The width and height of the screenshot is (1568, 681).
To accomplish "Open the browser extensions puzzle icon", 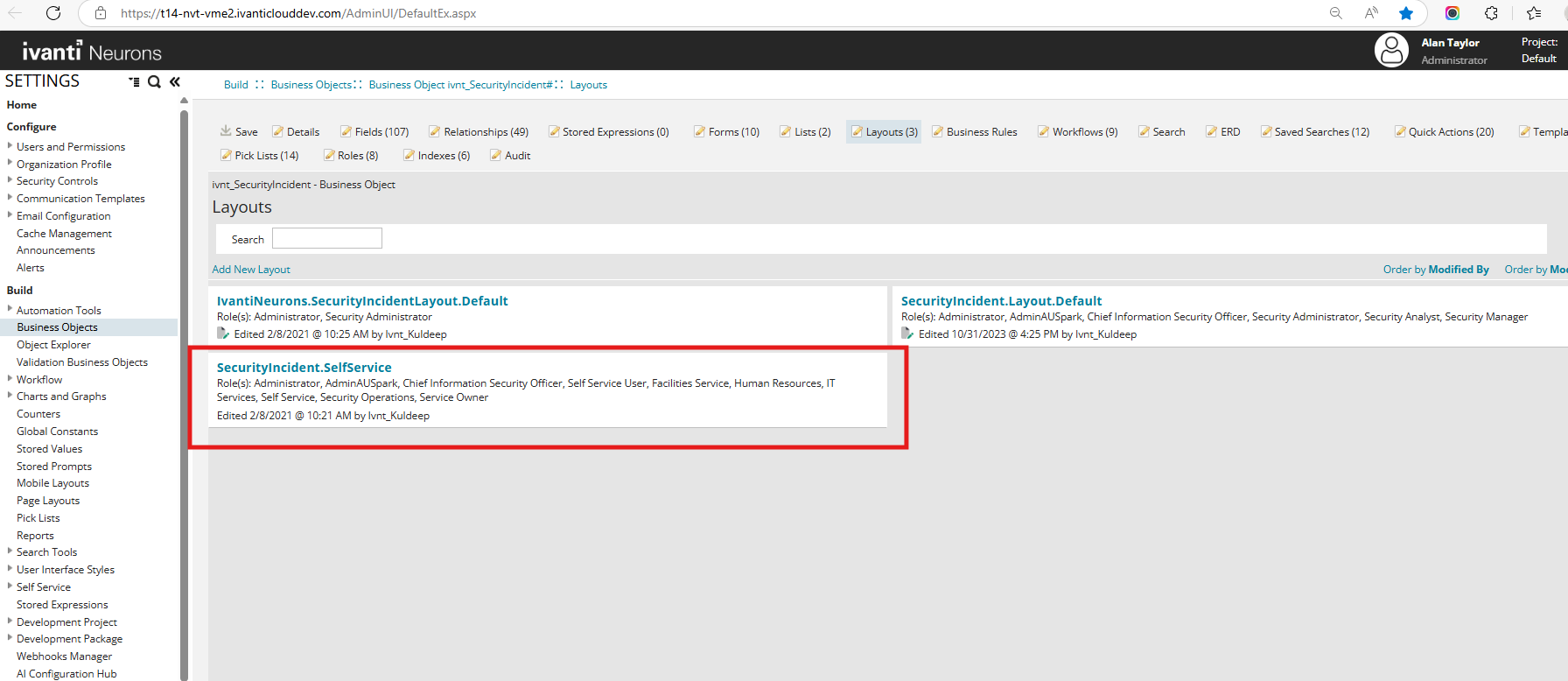I will click(1491, 13).
